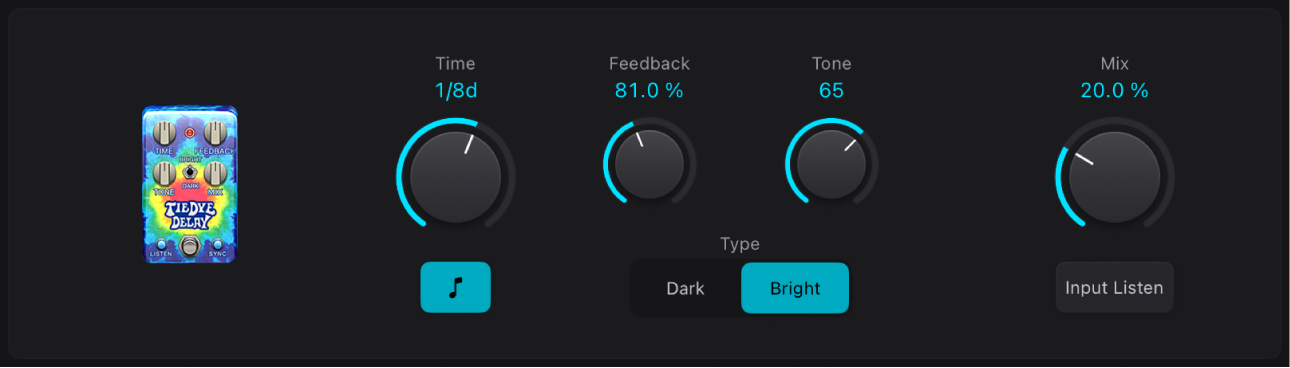The image size is (1290, 368).
Task: Enable the Input Listen button
Action: click(1115, 288)
